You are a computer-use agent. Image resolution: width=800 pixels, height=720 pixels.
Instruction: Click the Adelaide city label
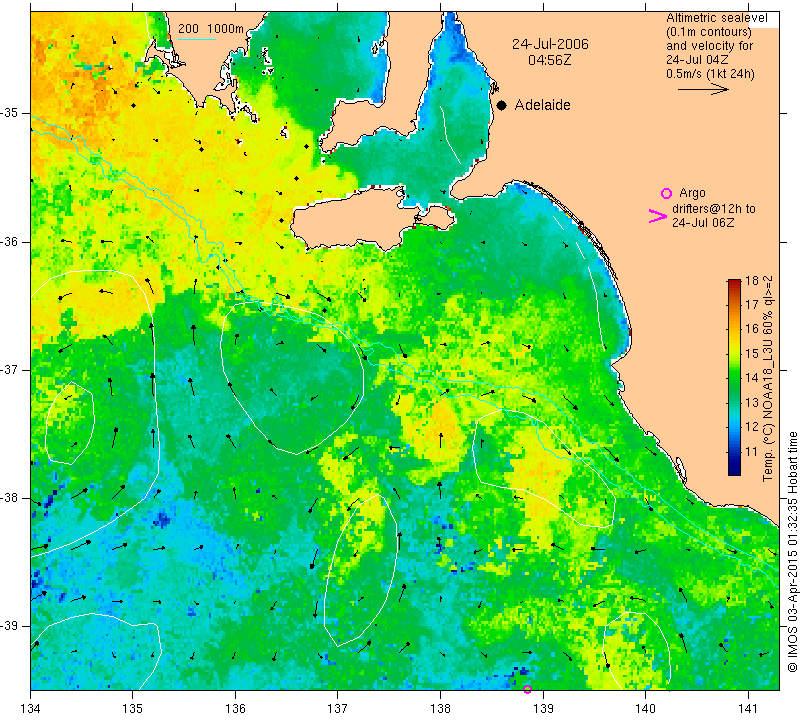(542, 105)
